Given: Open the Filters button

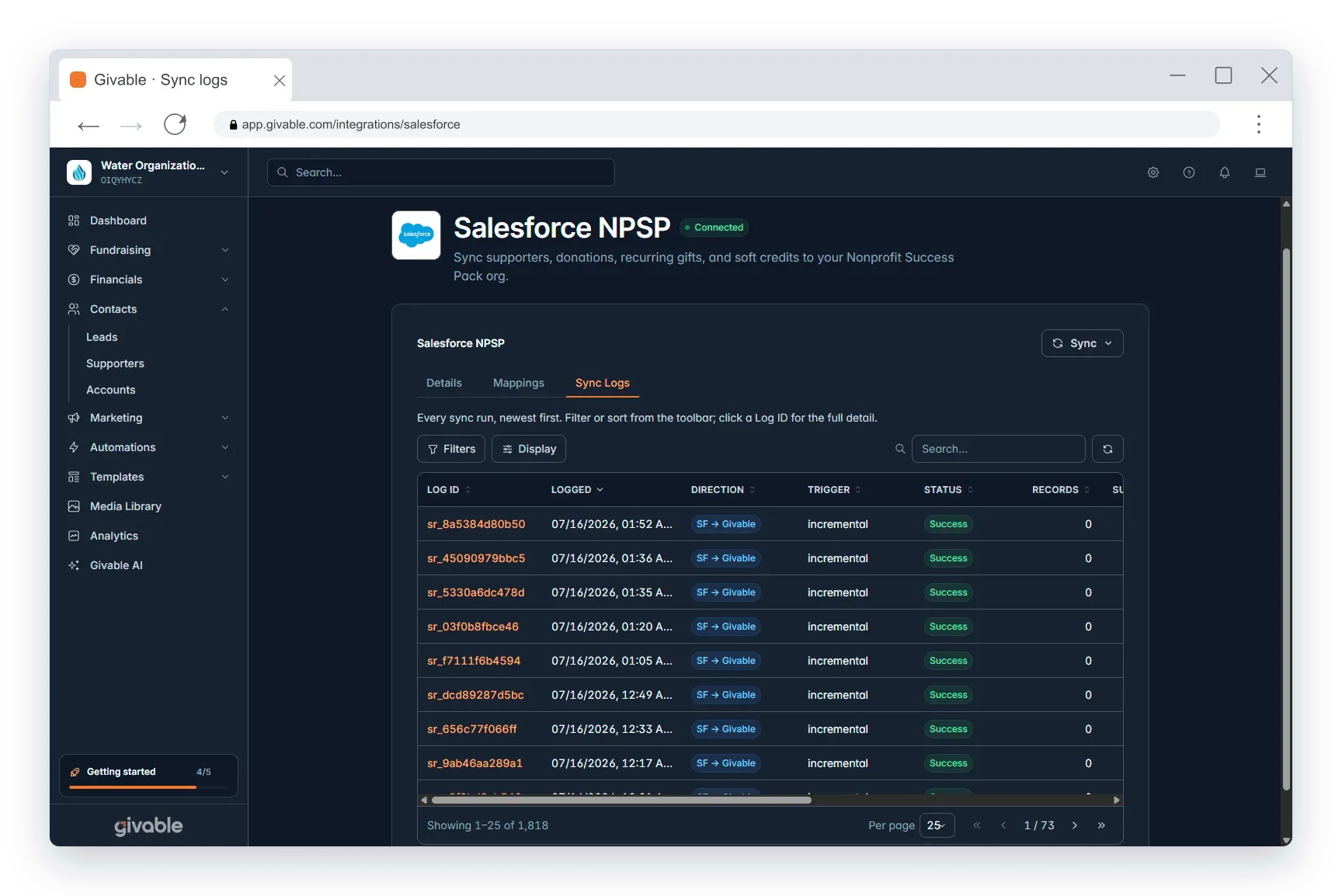Looking at the screenshot, I should (451, 449).
